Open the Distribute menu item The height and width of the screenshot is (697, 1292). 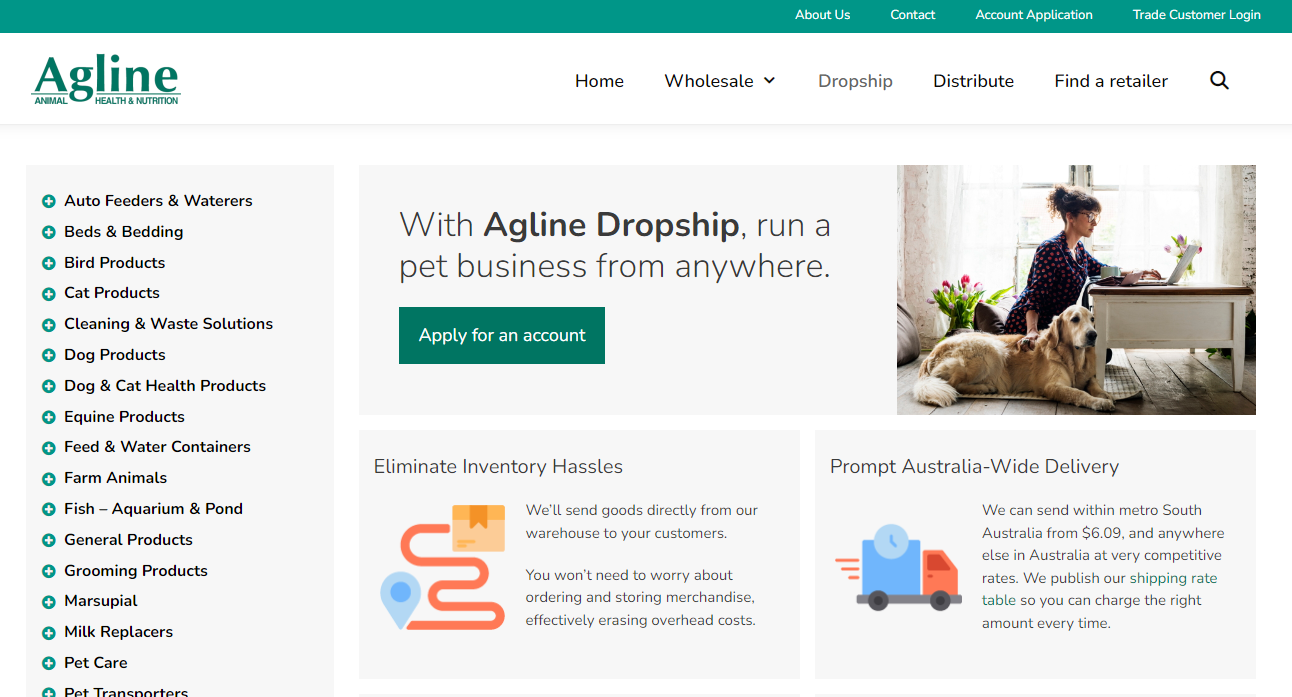click(x=973, y=81)
